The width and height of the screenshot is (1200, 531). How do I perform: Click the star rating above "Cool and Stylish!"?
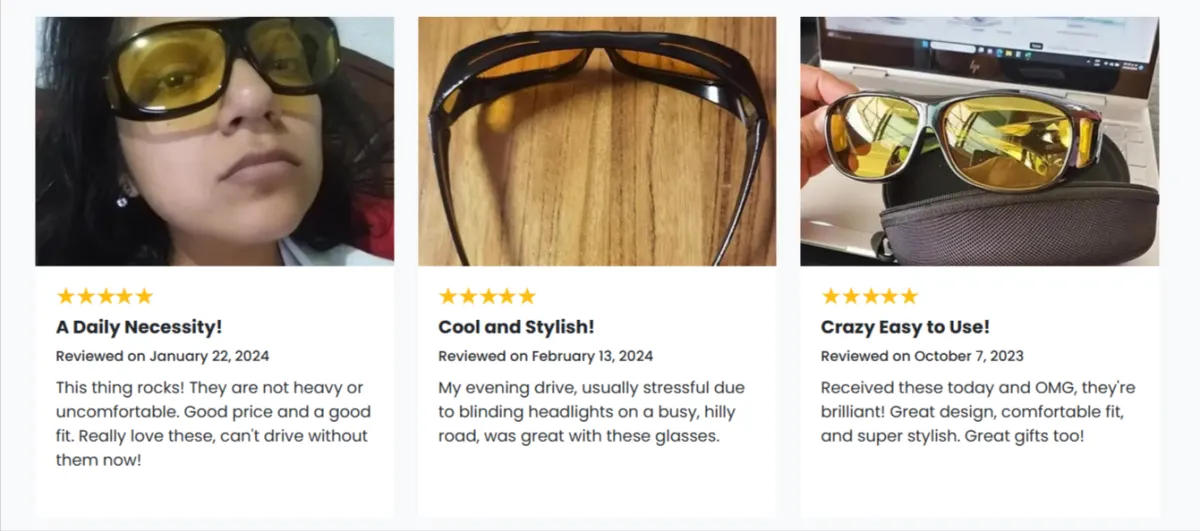click(487, 296)
